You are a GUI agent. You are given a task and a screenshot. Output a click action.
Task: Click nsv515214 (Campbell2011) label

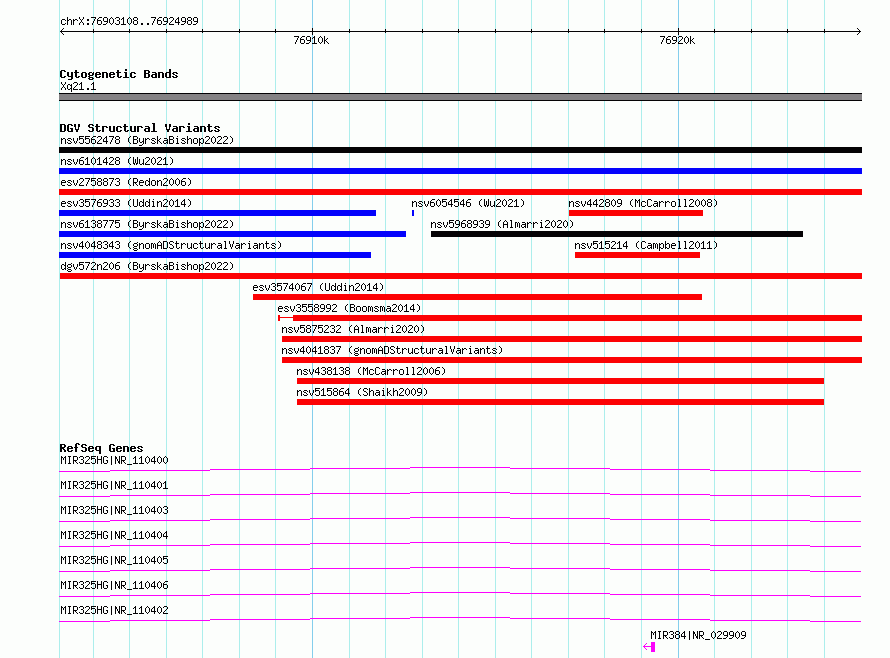646,245
